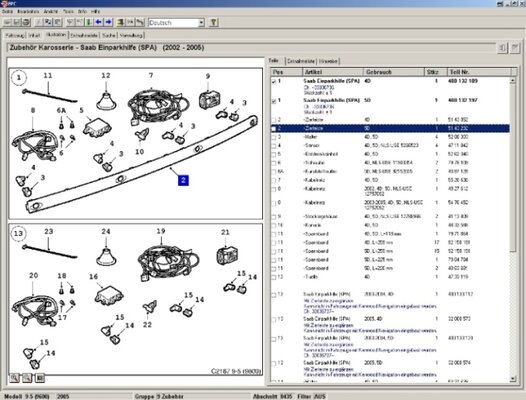Click the blue right arrow forward button
Image resolution: width=526 pixels, height=400 pixels.
(x=108, y=22)
